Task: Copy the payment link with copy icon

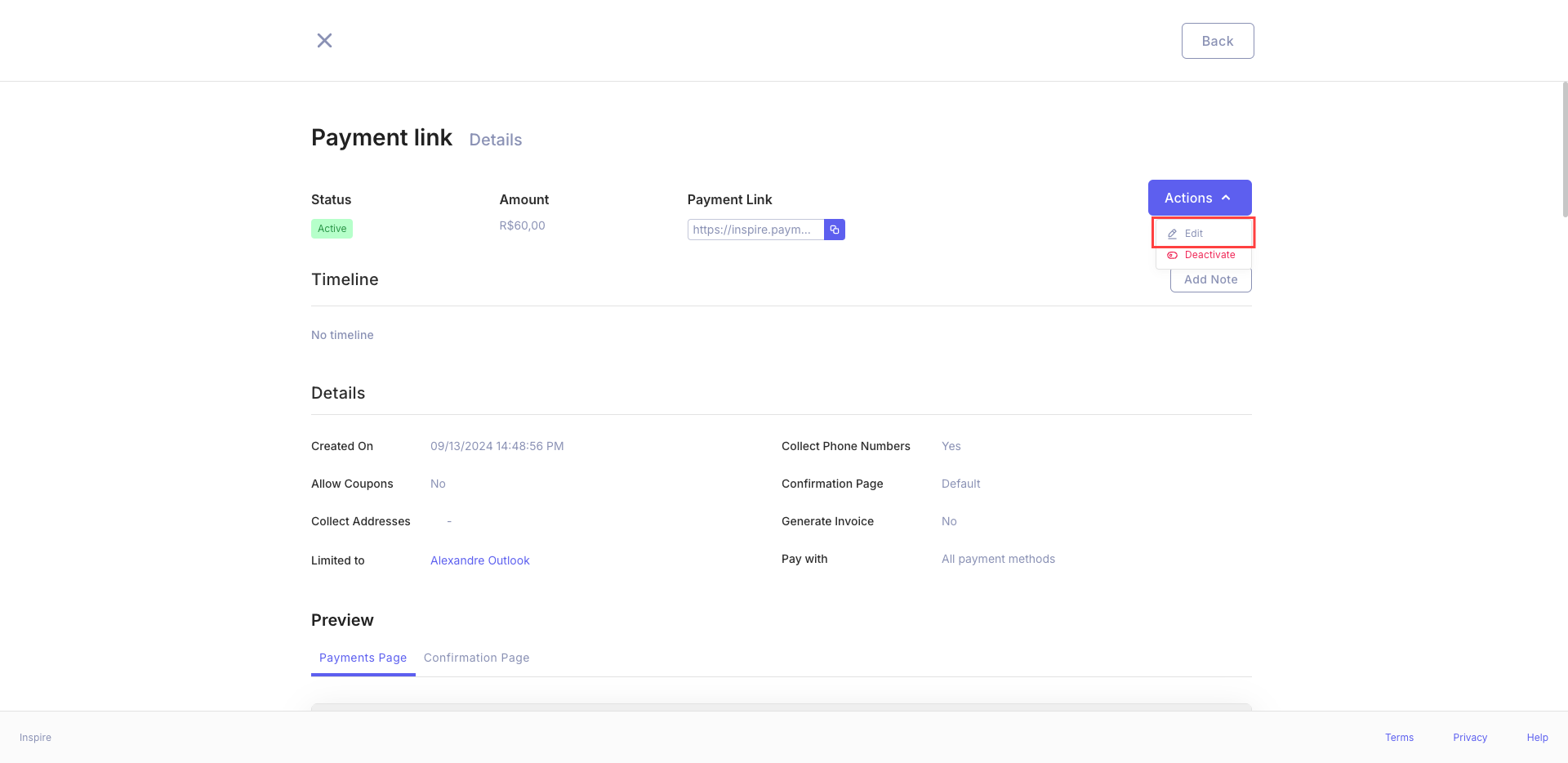Action: [835, 230]
